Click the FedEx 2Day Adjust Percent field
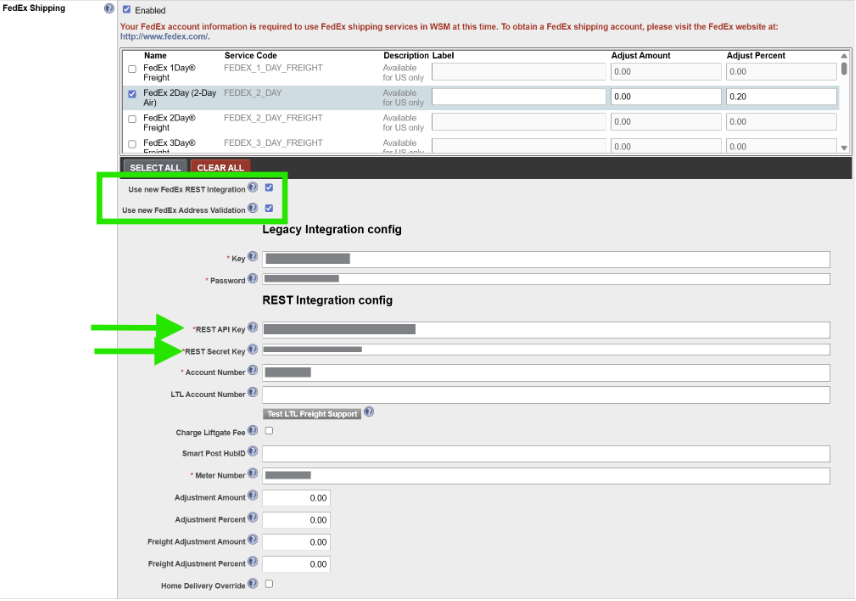This screenshot has width=856, height=601. coord(781,97)
